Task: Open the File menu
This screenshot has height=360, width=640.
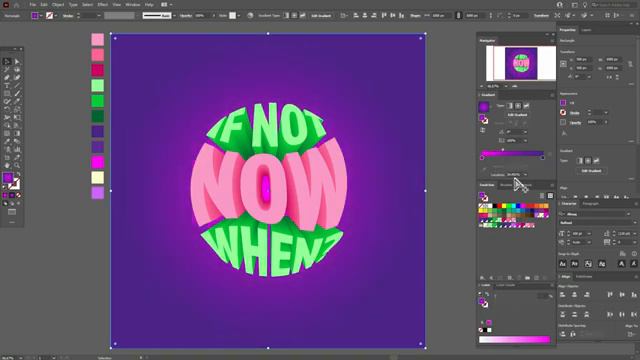Action: click(33, 4)
